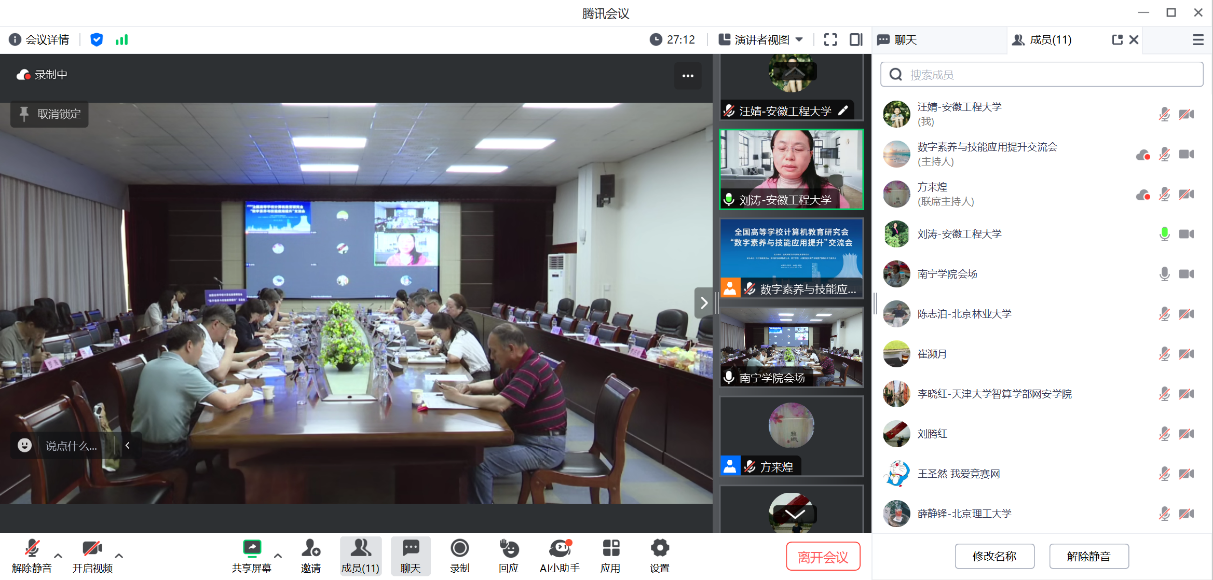Click the 邀请 invite icon

click(x=311, y=548)
